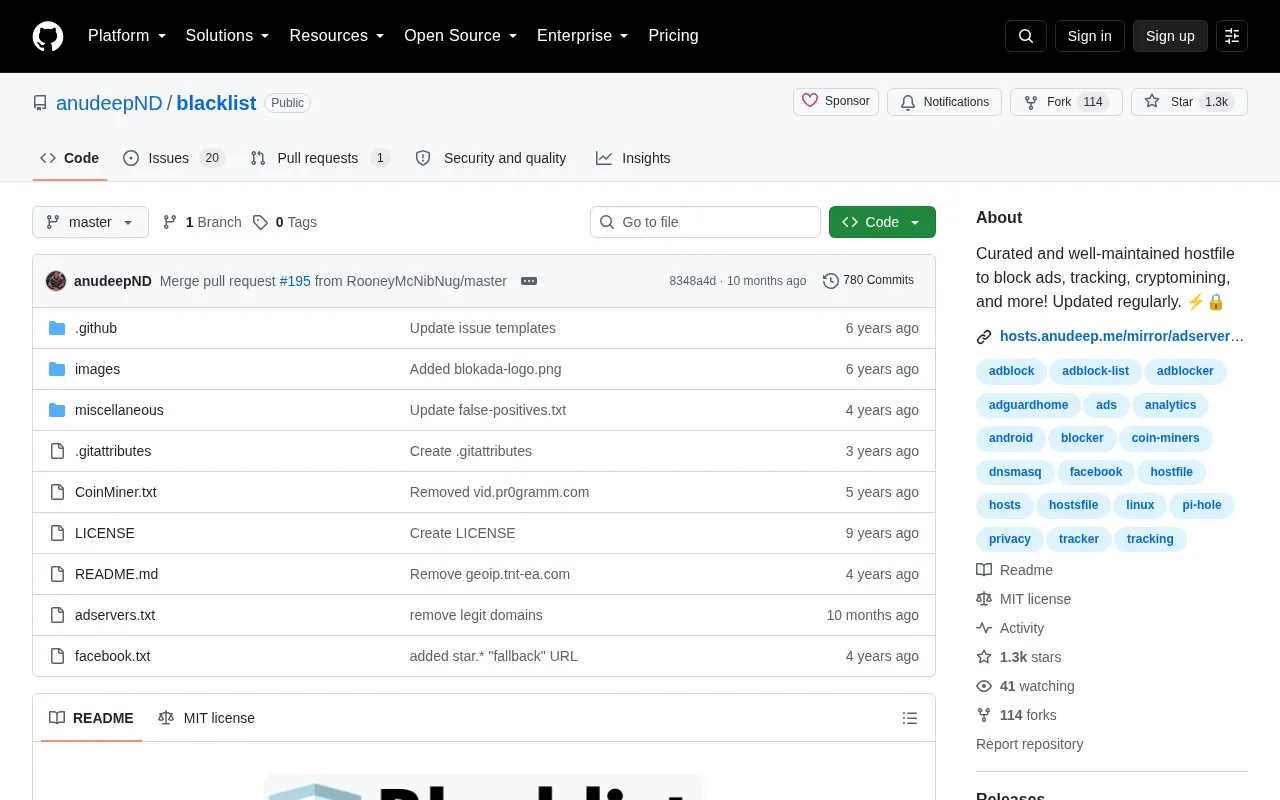Image resolution: width=1280 pixels, height=800 pixels.
Task: Click the dnsmasq topic tag
Action: tap(1015, 472)
